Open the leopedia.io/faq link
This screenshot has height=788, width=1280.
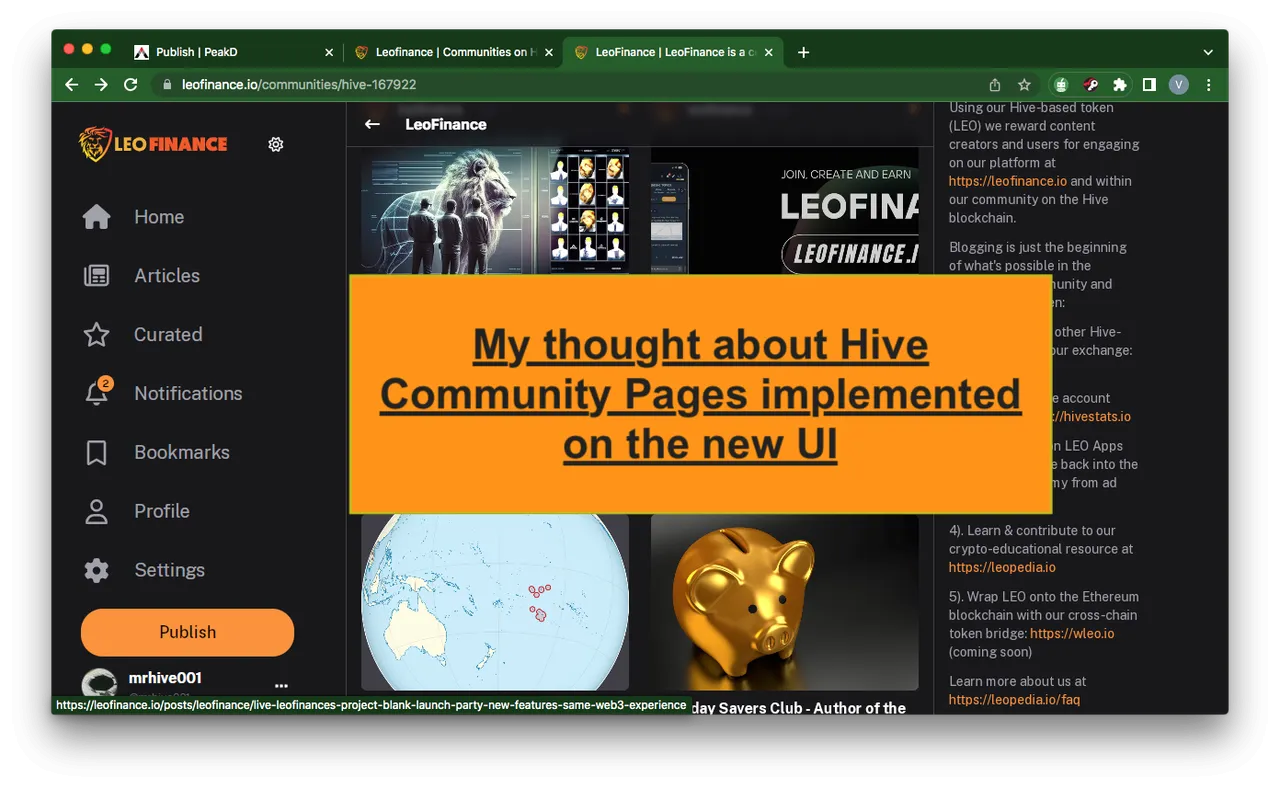1014,699
